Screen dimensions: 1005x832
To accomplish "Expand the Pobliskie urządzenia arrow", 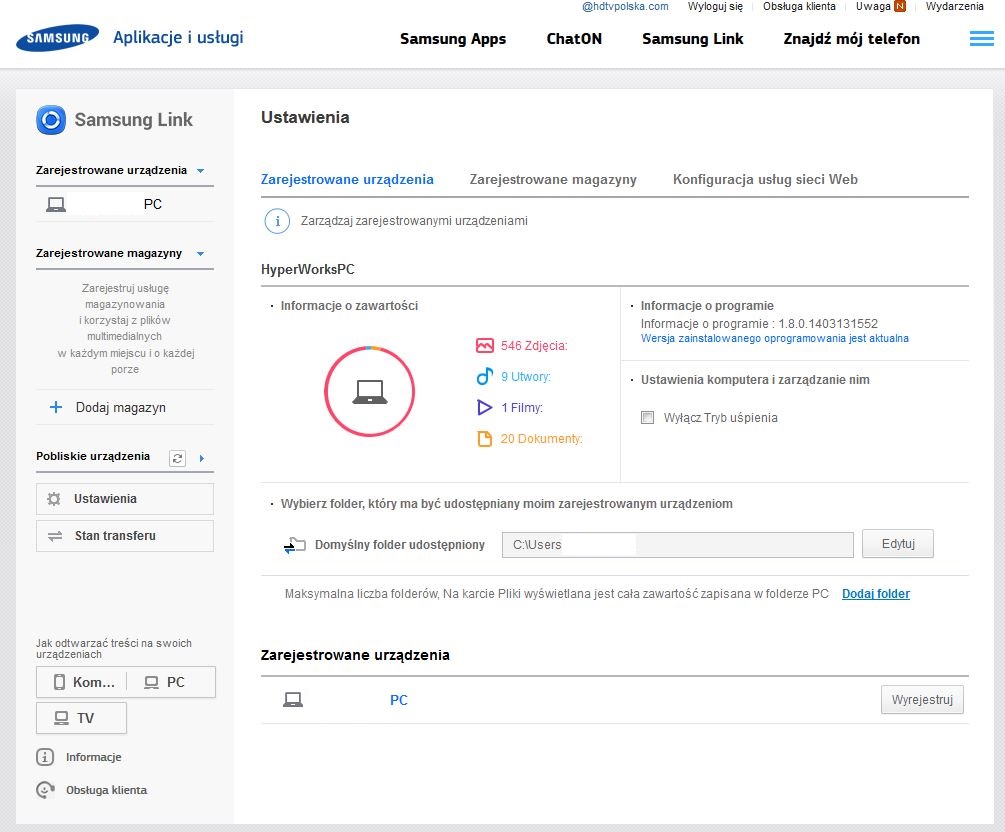I will [201, 458].
